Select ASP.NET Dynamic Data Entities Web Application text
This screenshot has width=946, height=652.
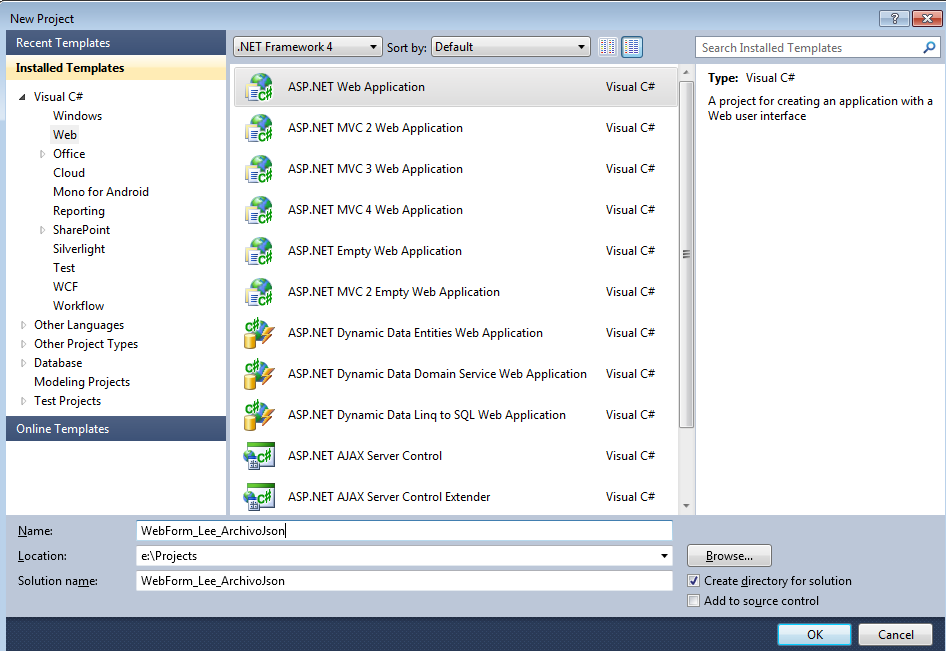click(x=415, y=333)
